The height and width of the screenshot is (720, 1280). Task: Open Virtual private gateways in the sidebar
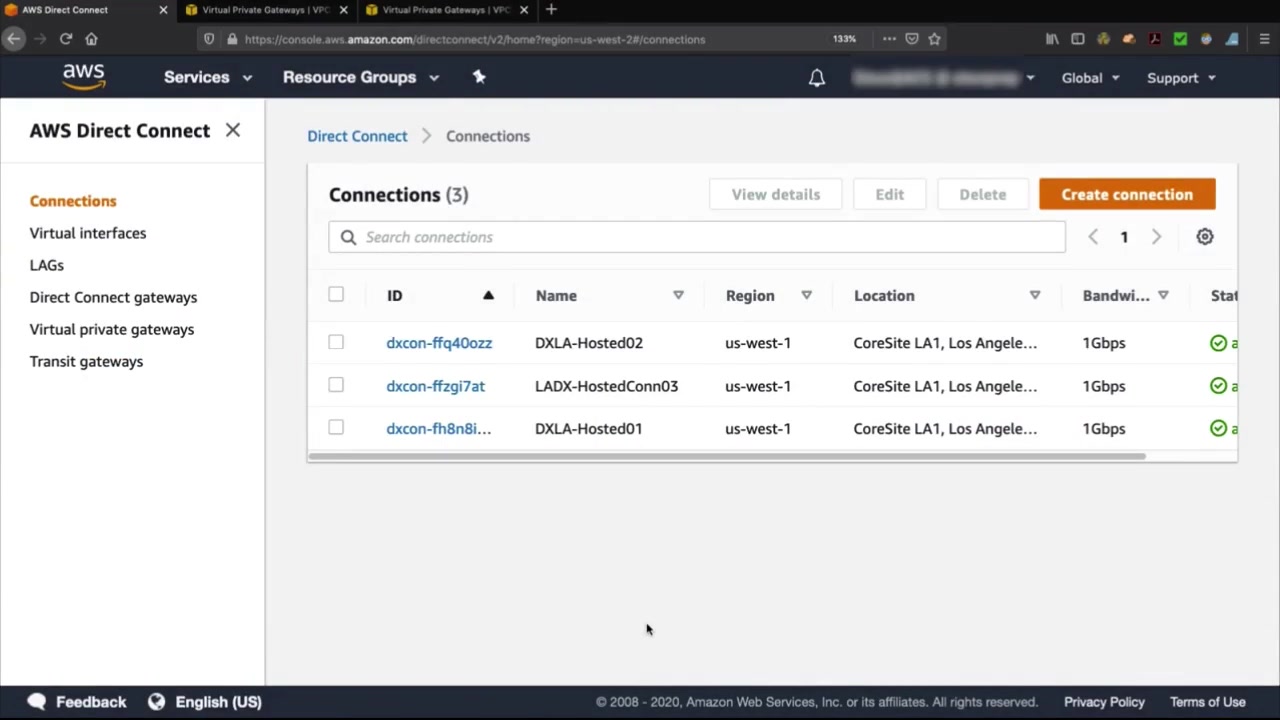click(112, 329)
